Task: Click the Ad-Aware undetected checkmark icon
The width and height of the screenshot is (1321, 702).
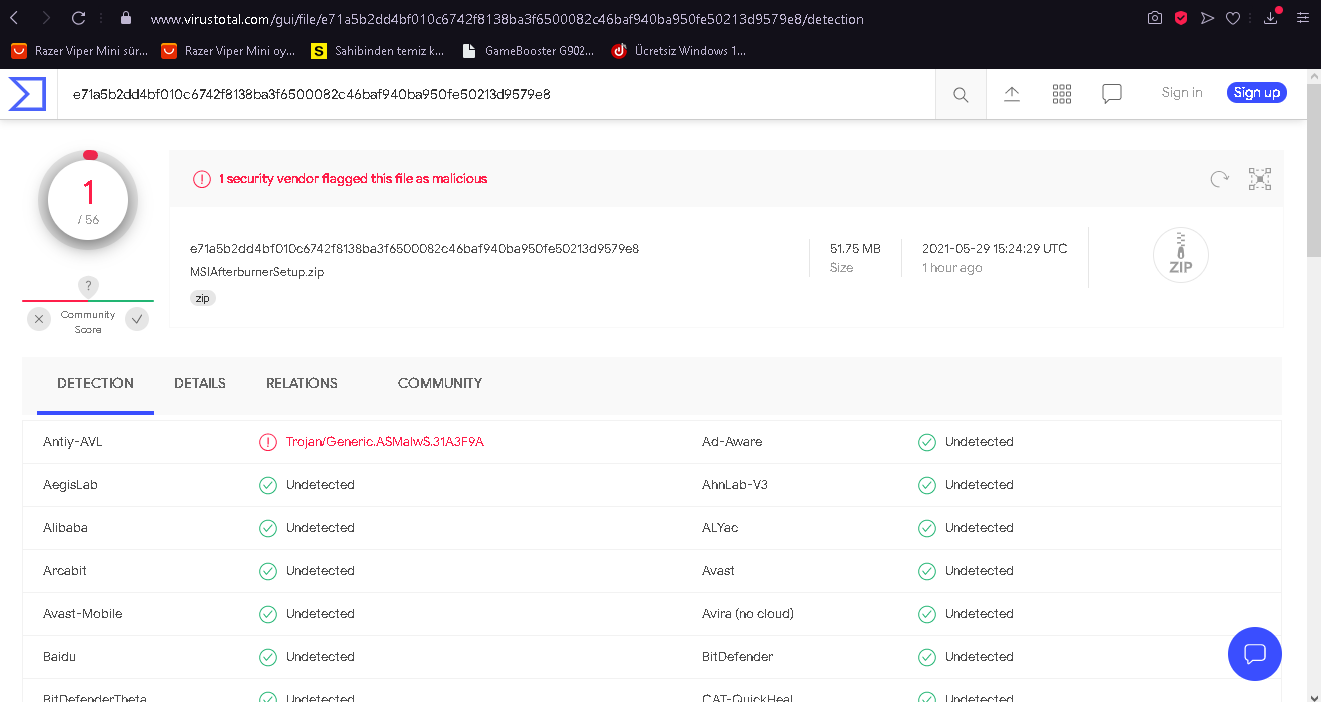Action: pos(927,442)
